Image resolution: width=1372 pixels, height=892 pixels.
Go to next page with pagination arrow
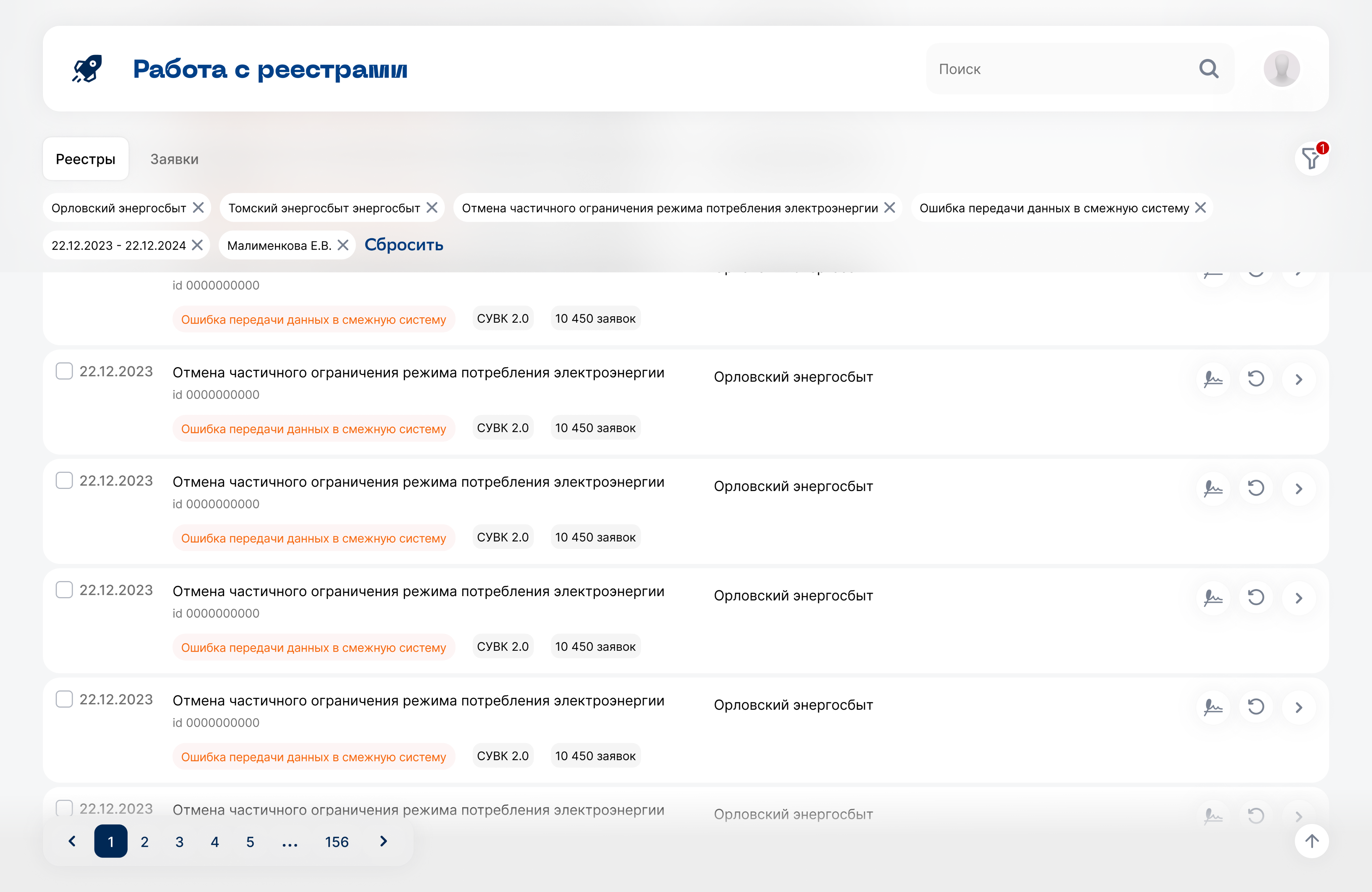(x=383, y=841)
